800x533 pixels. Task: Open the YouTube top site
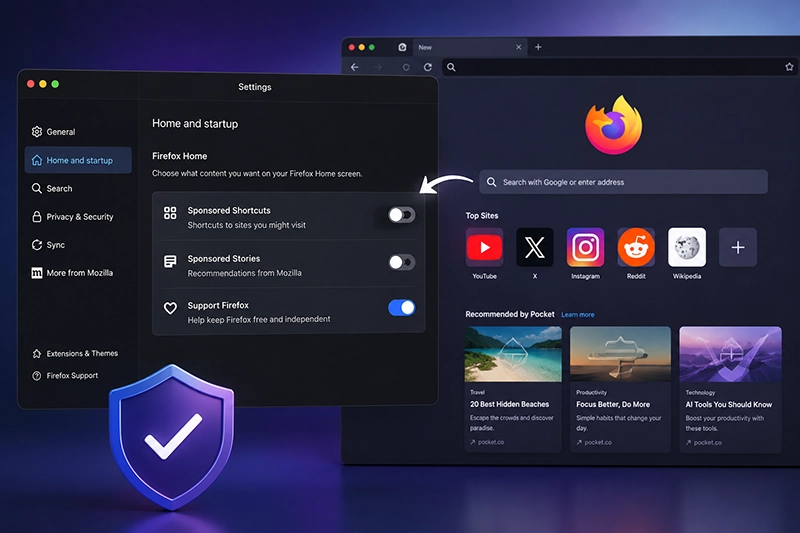click(484, 247)
